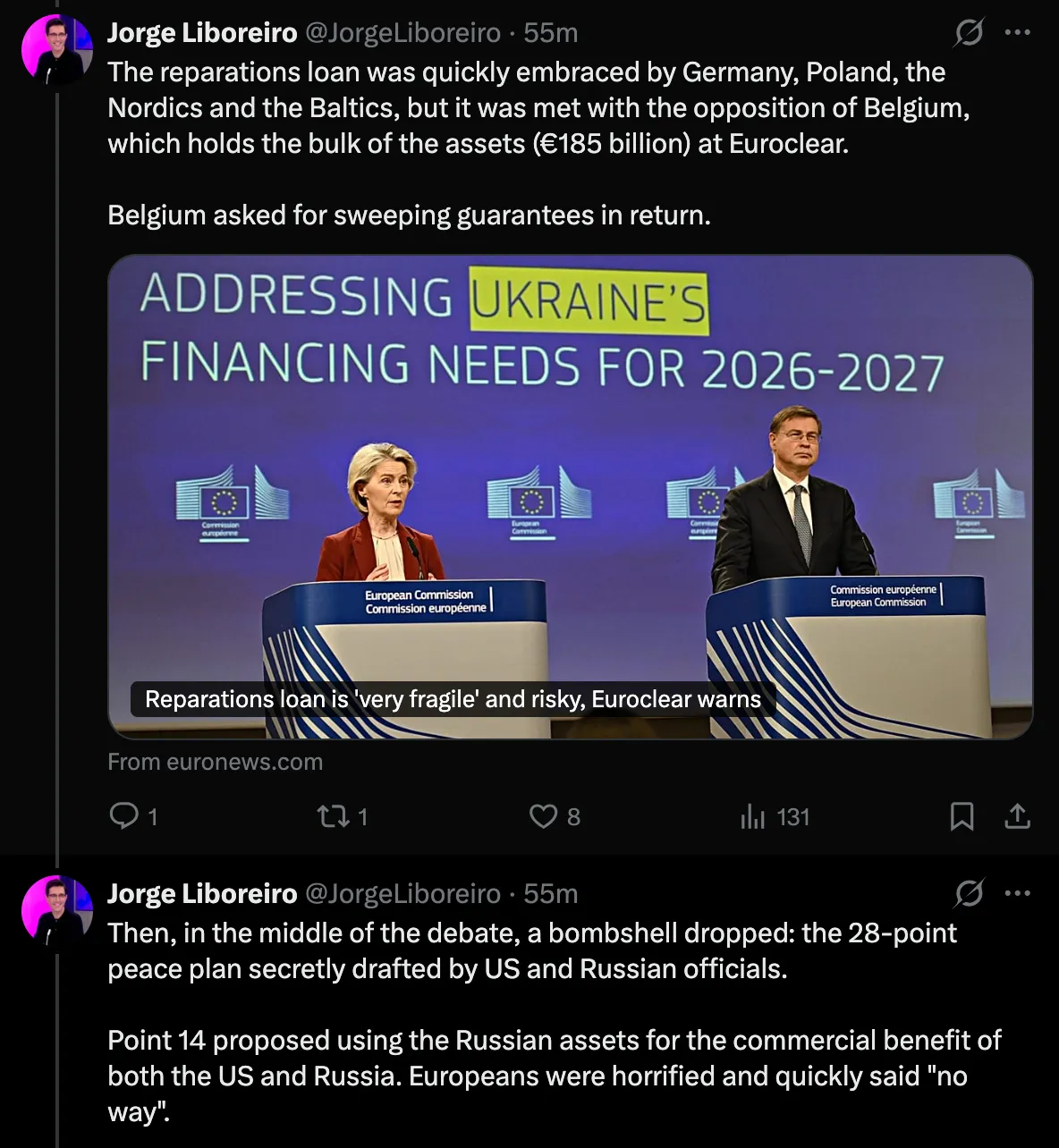Open @JorgeLiboreiro handle on second tweet

pos(402,893)
